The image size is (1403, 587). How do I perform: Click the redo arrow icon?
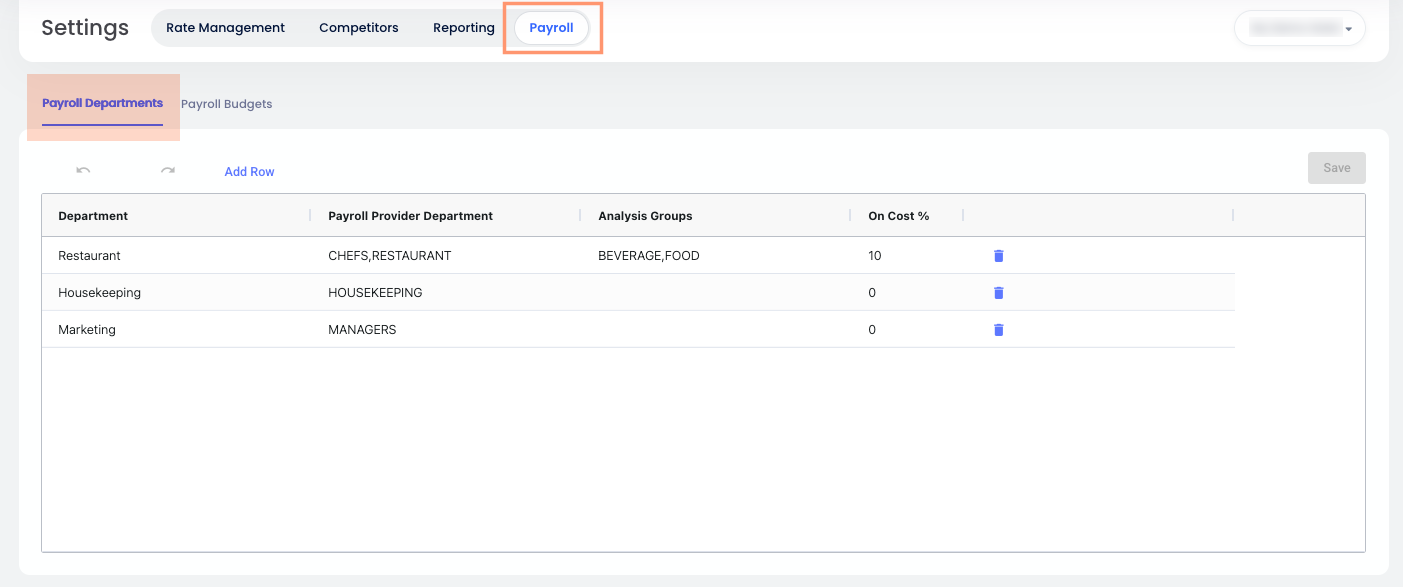point(168,171)
